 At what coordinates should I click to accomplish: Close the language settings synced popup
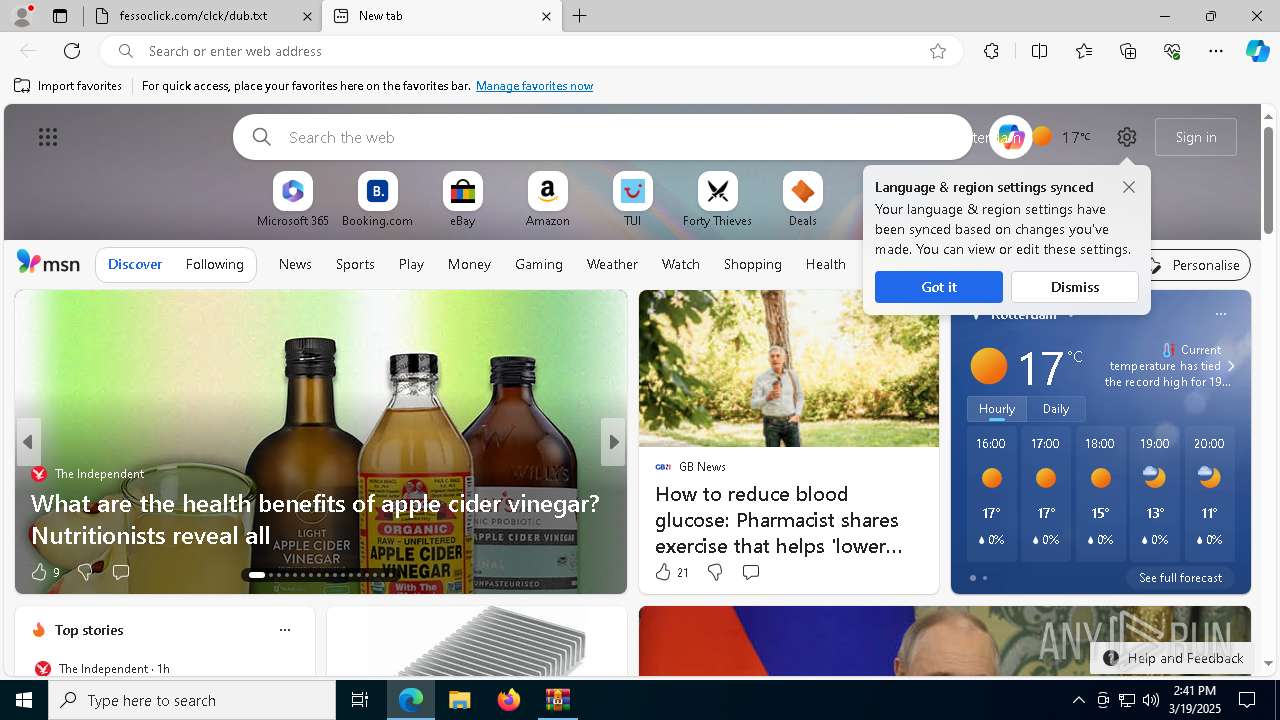[1129, 187]
